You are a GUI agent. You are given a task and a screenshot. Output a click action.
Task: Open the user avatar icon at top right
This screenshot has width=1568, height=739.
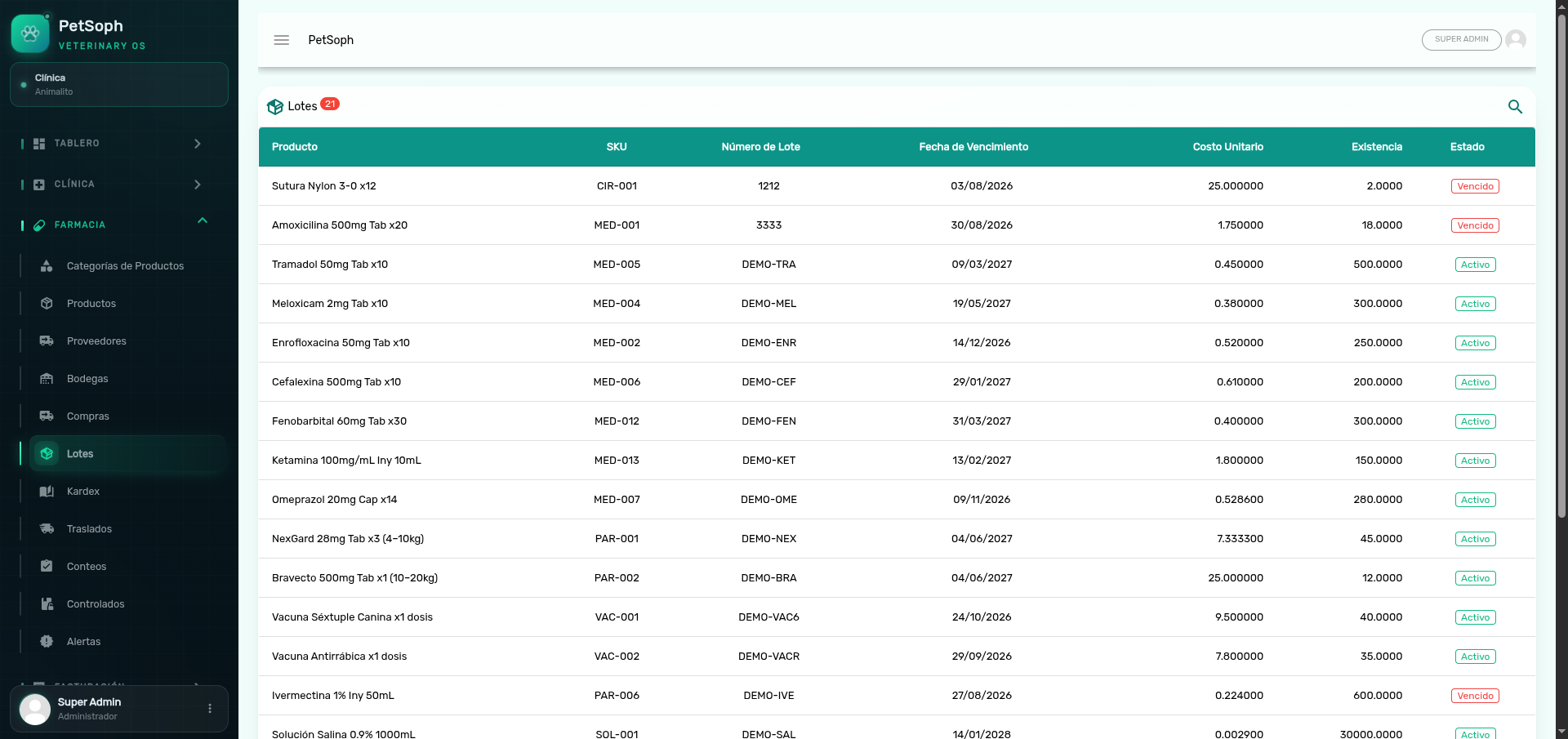[1516, 39]
